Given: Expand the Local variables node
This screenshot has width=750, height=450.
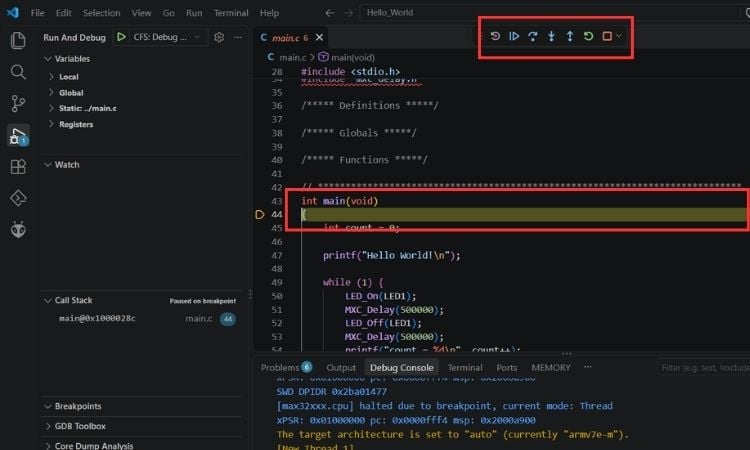Looking at the screenshot, I should click(x=51, y=77).
